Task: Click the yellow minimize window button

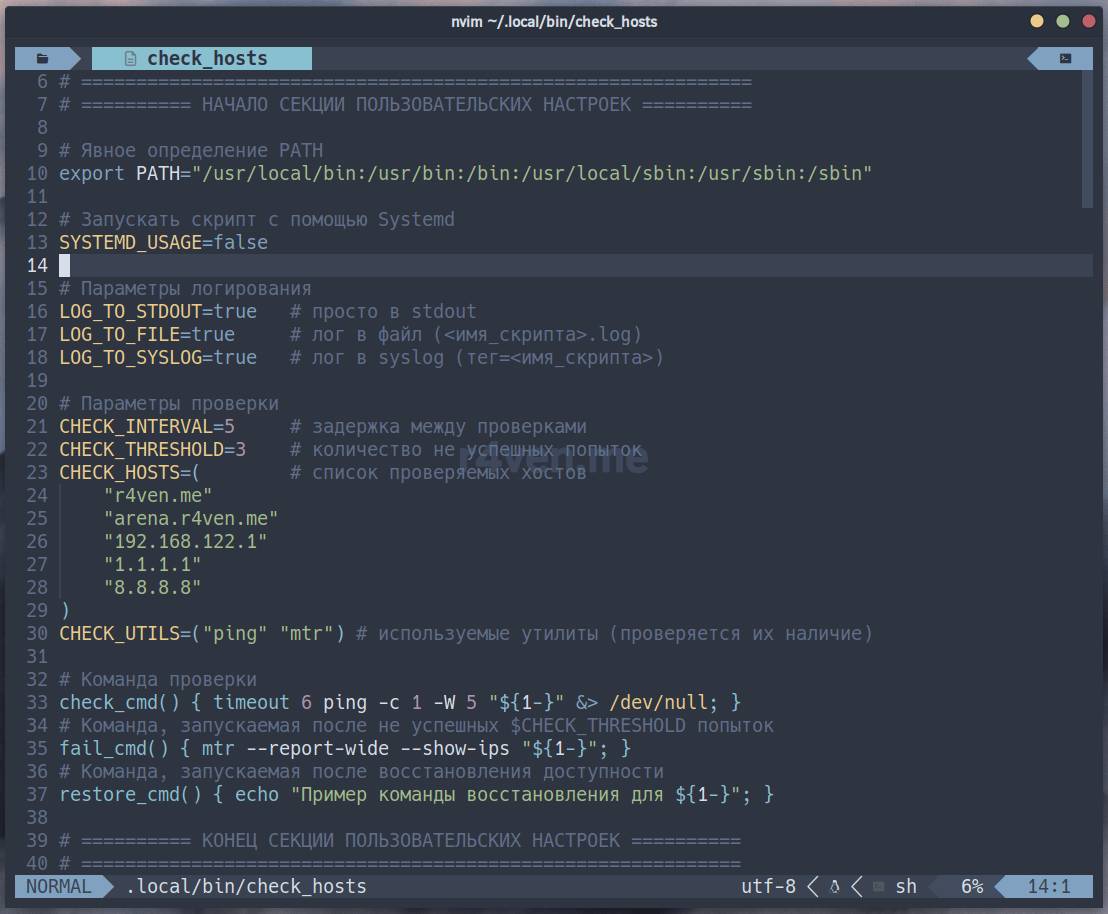Action: click(x=1037, y=21)
